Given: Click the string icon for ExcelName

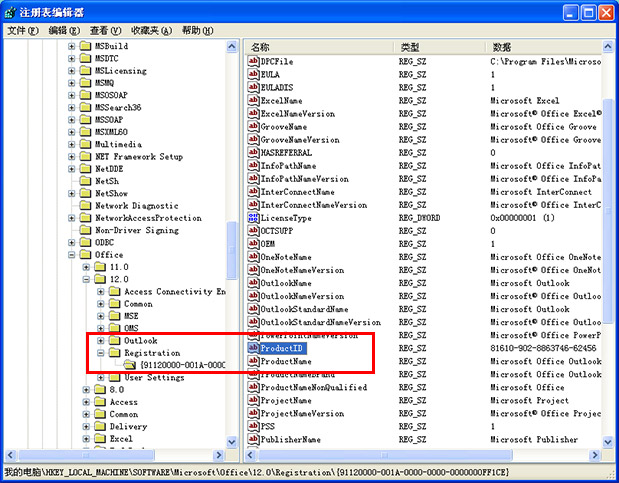Looking at the screenshot, I should 253,100.
